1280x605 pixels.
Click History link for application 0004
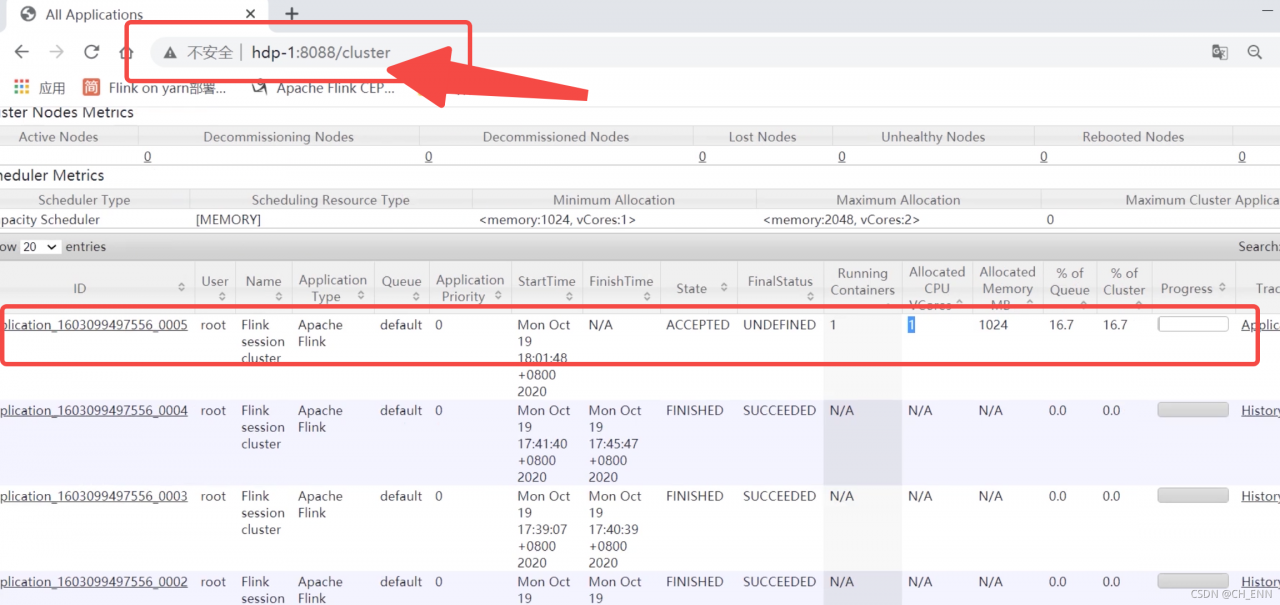[1260, 411]
